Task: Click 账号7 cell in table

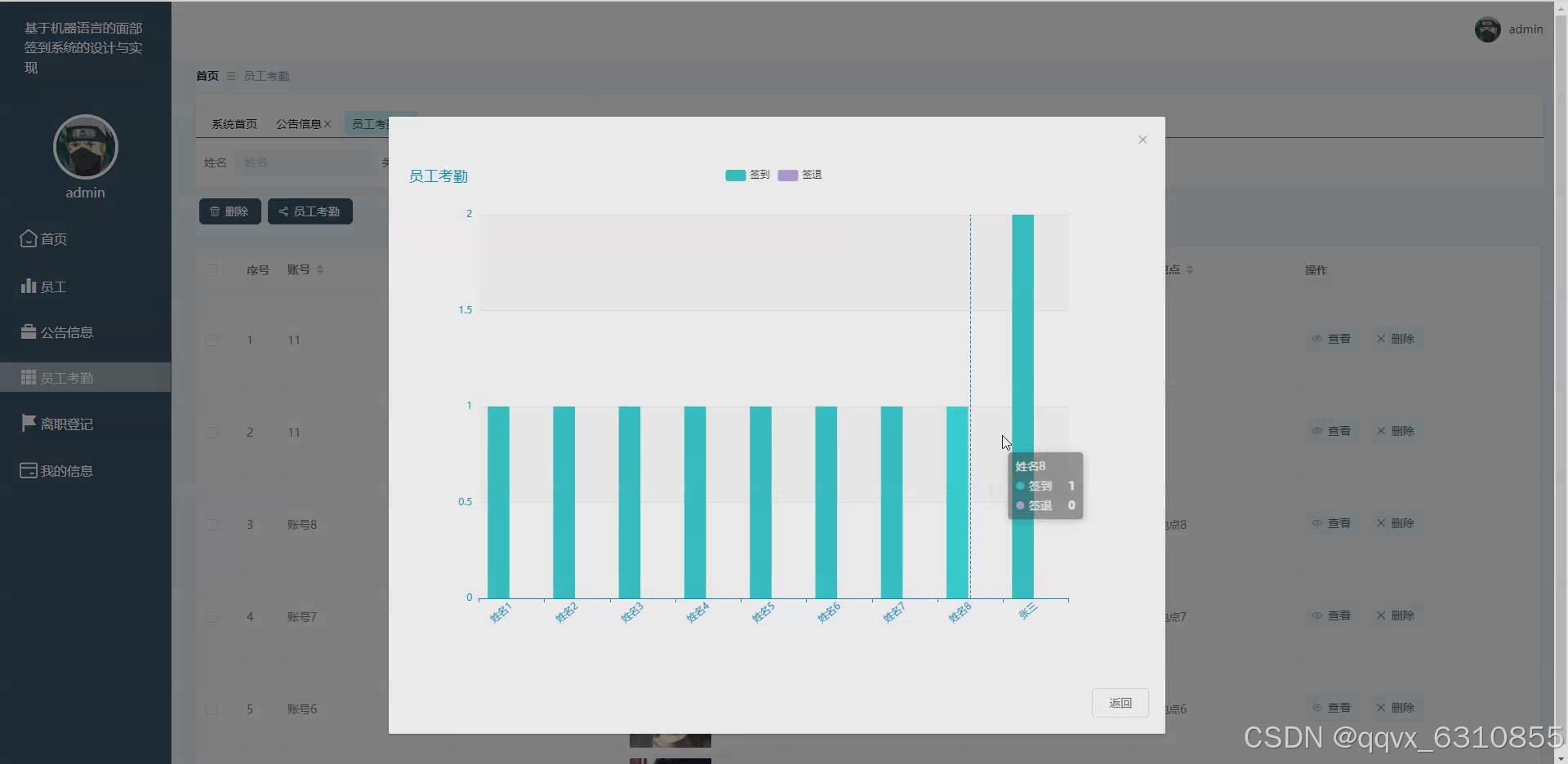Action: point(301,616)
